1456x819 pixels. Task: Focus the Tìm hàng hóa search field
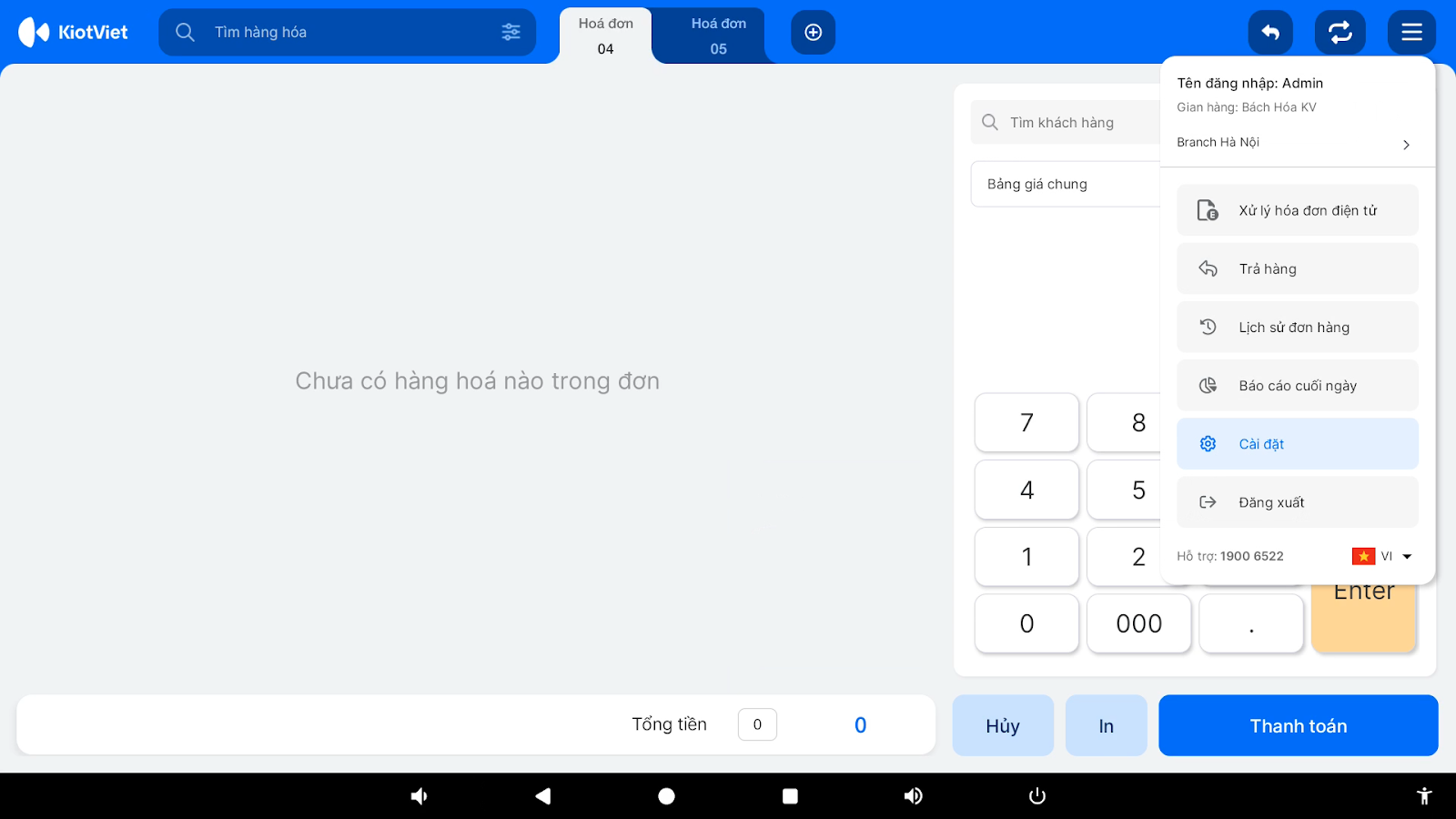348,32
